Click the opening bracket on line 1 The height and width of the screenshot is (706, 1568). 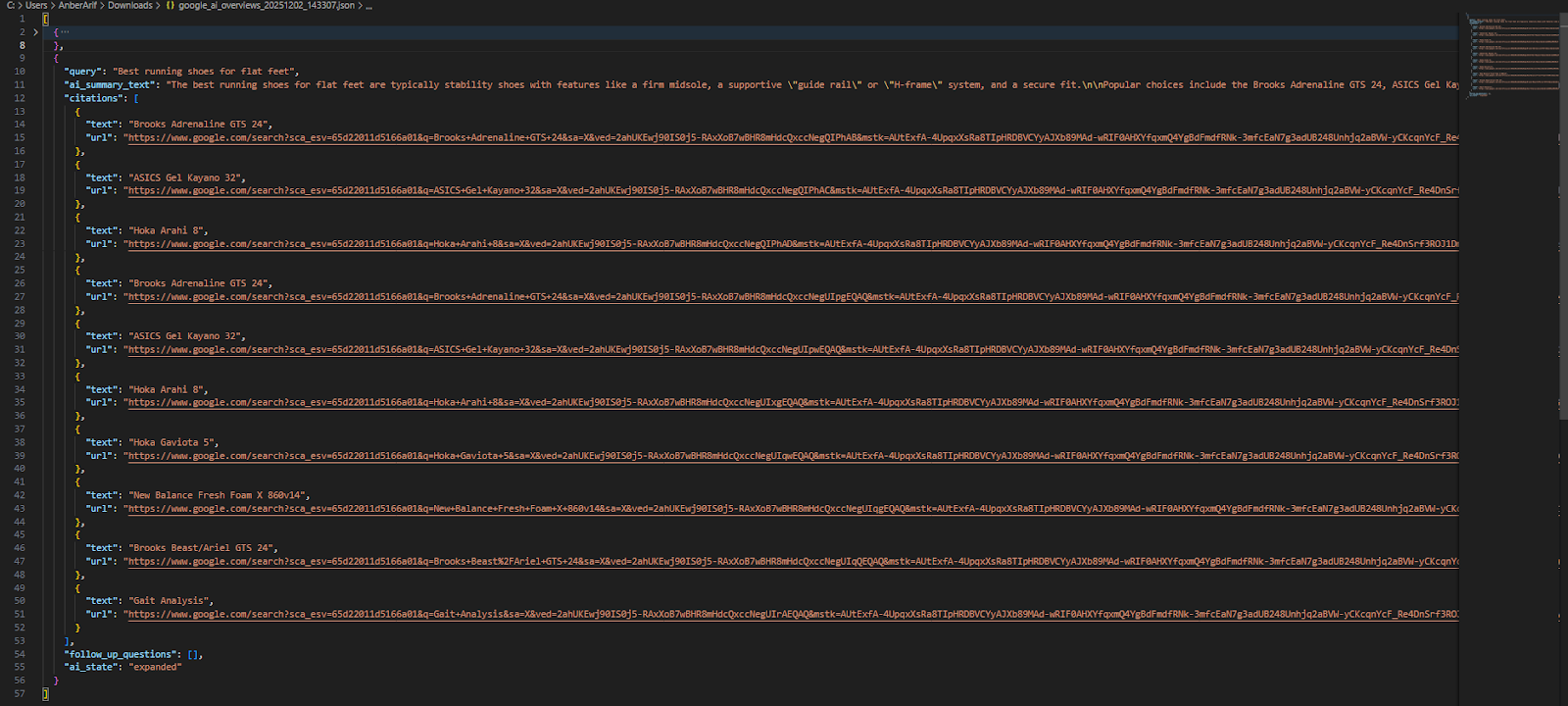coord(46,20)
